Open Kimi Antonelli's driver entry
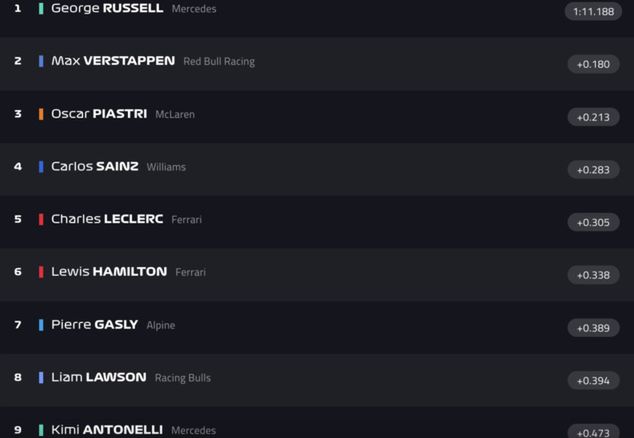 pos(107,430)
